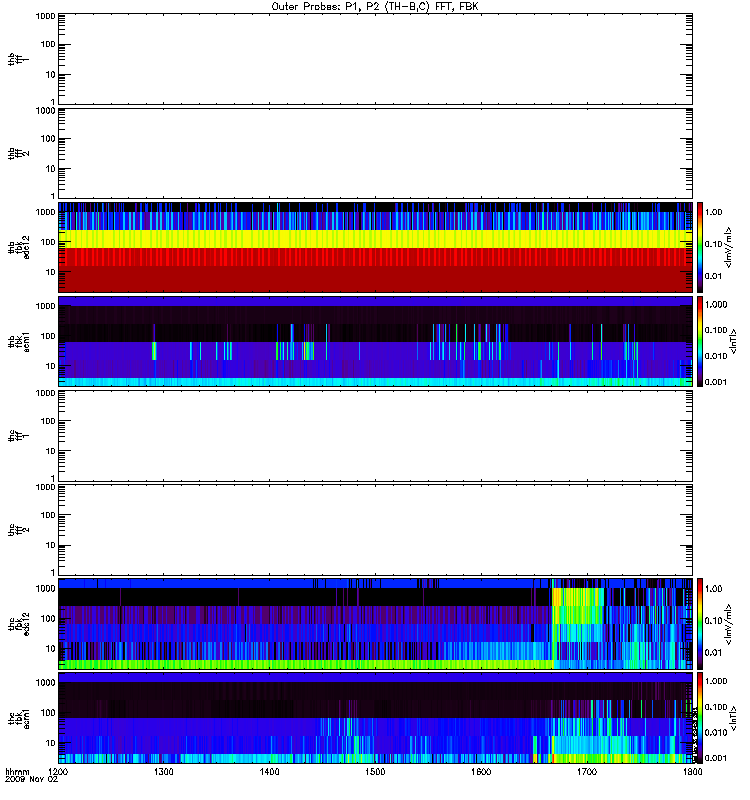
Task: Click '0.100' on the thb scm1 color scale
Action: [x=716, y=330]
